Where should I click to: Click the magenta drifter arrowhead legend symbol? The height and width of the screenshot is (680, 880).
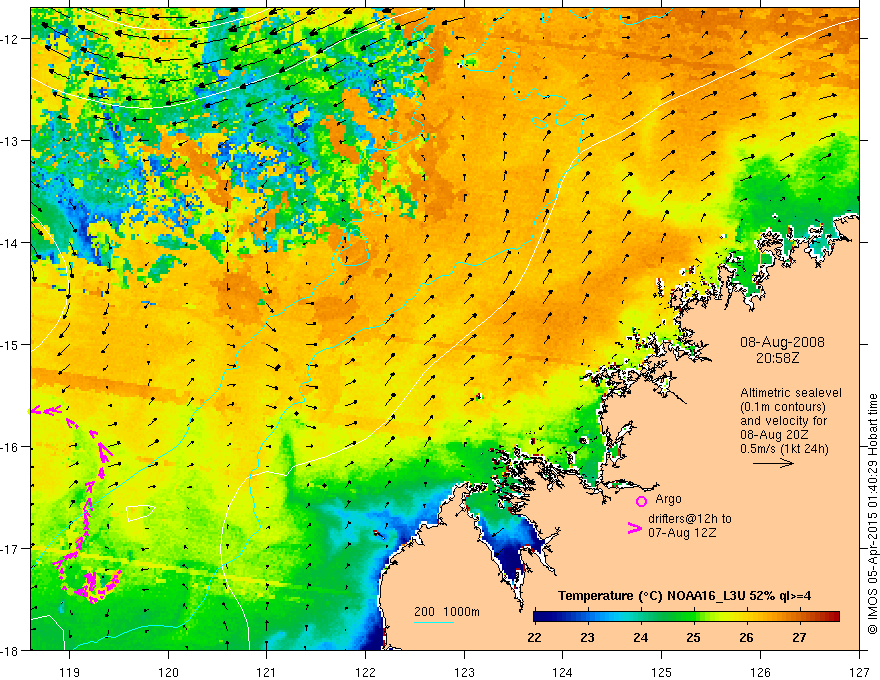[634, 527]
